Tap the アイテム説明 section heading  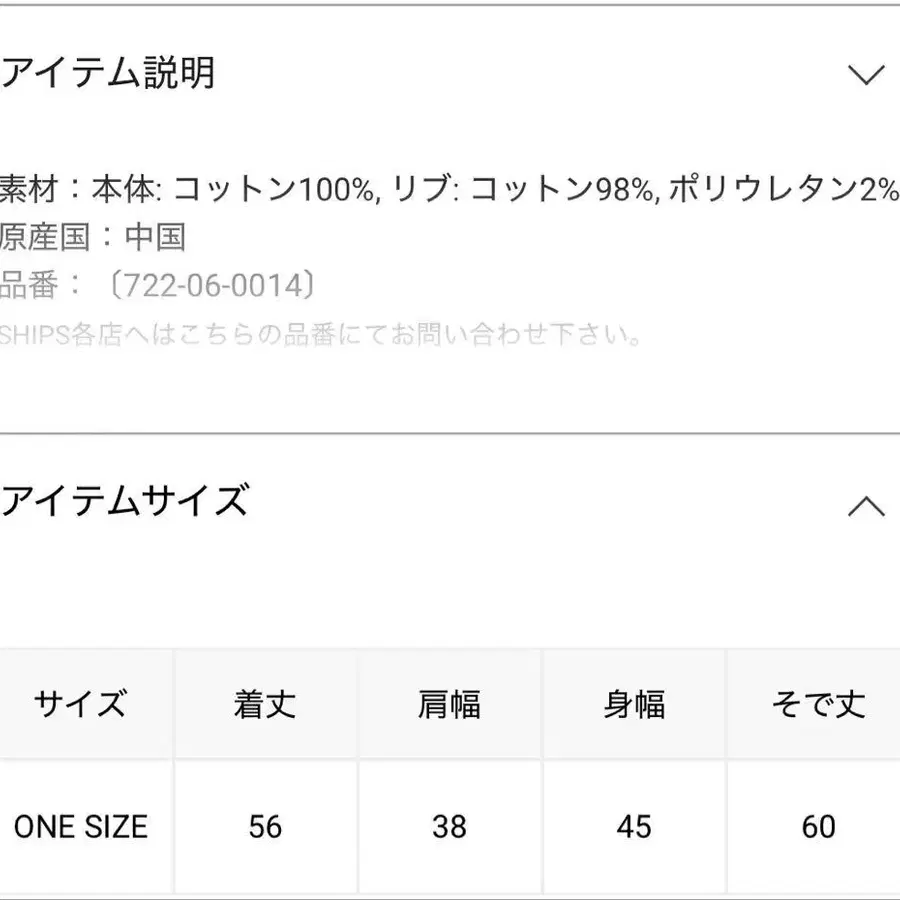pos(108,74)
